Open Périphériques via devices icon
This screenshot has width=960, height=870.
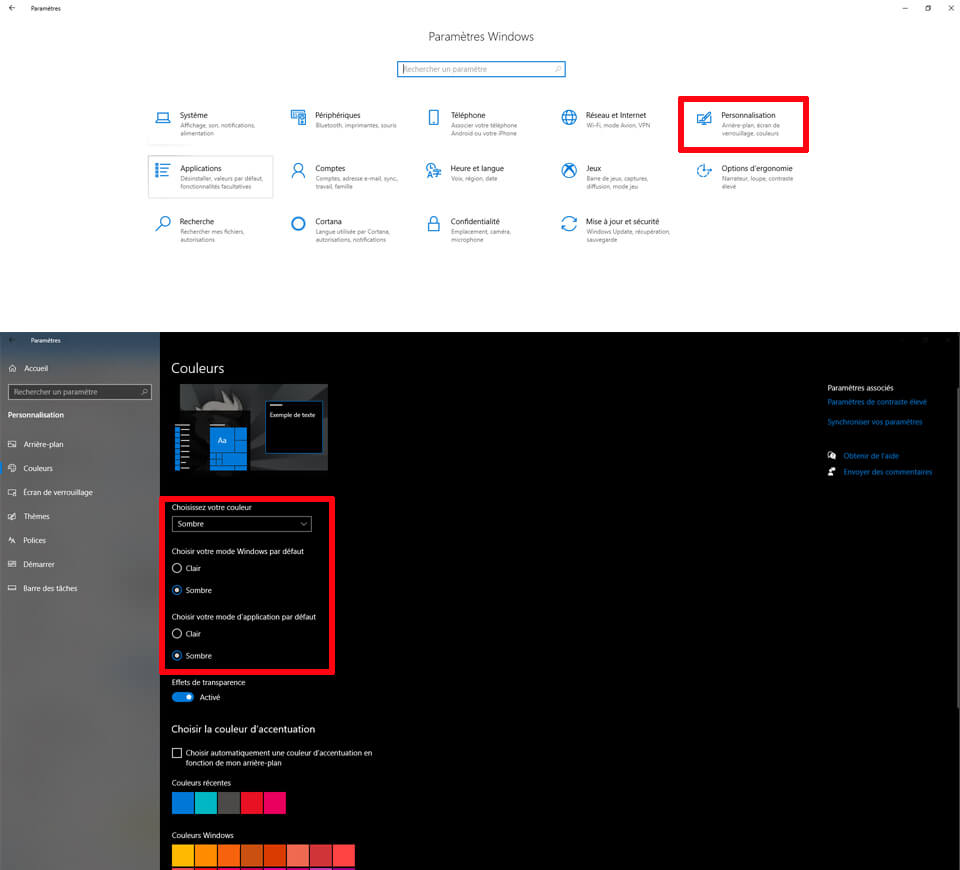tap(298, 117)
